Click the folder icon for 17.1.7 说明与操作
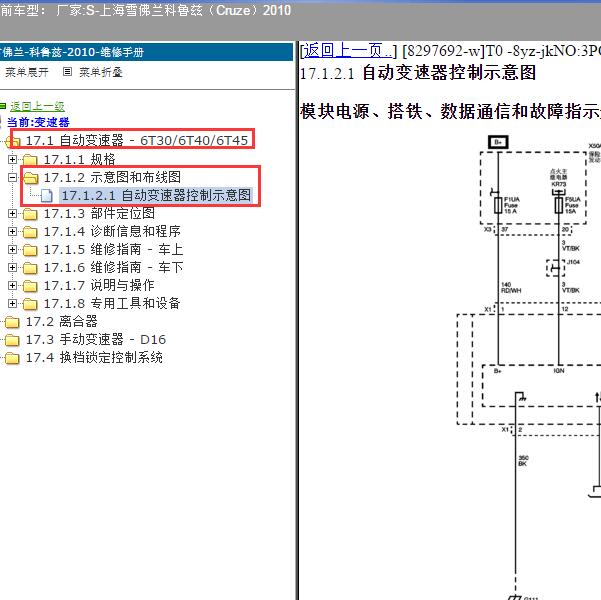The image size is (601, 600). (x=30, y=286)
